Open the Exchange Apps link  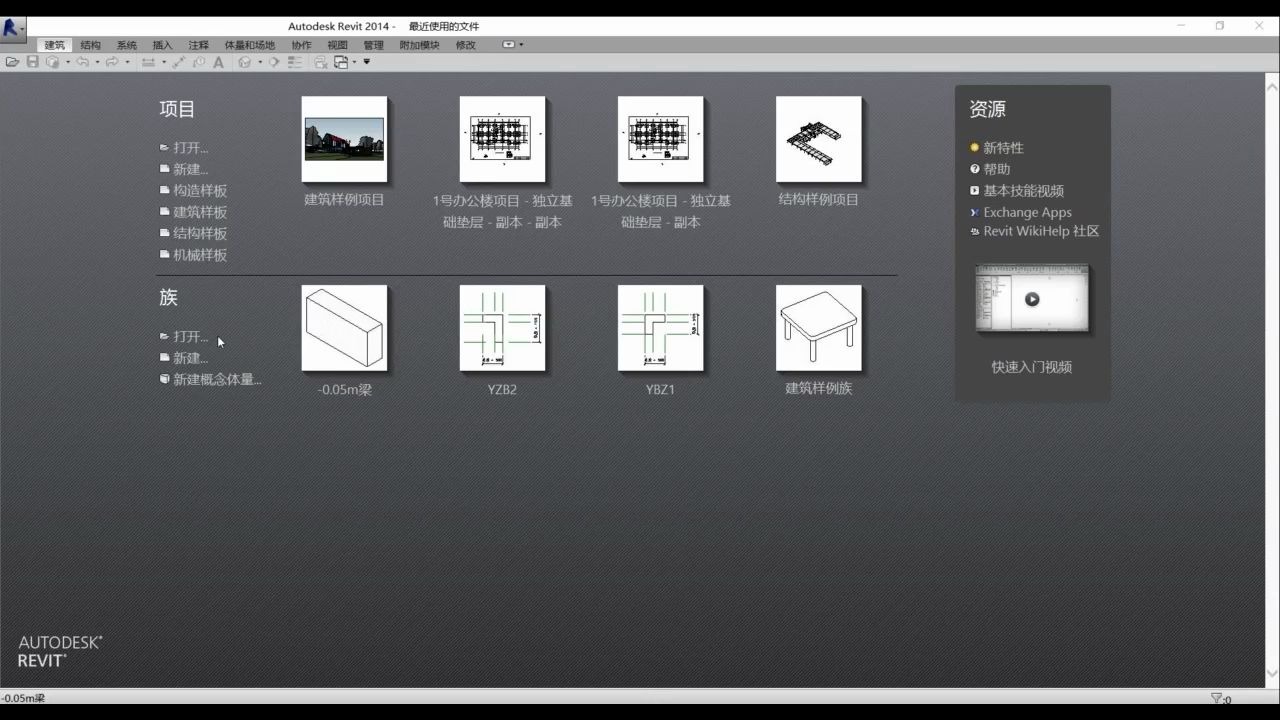coord(1028,212)
